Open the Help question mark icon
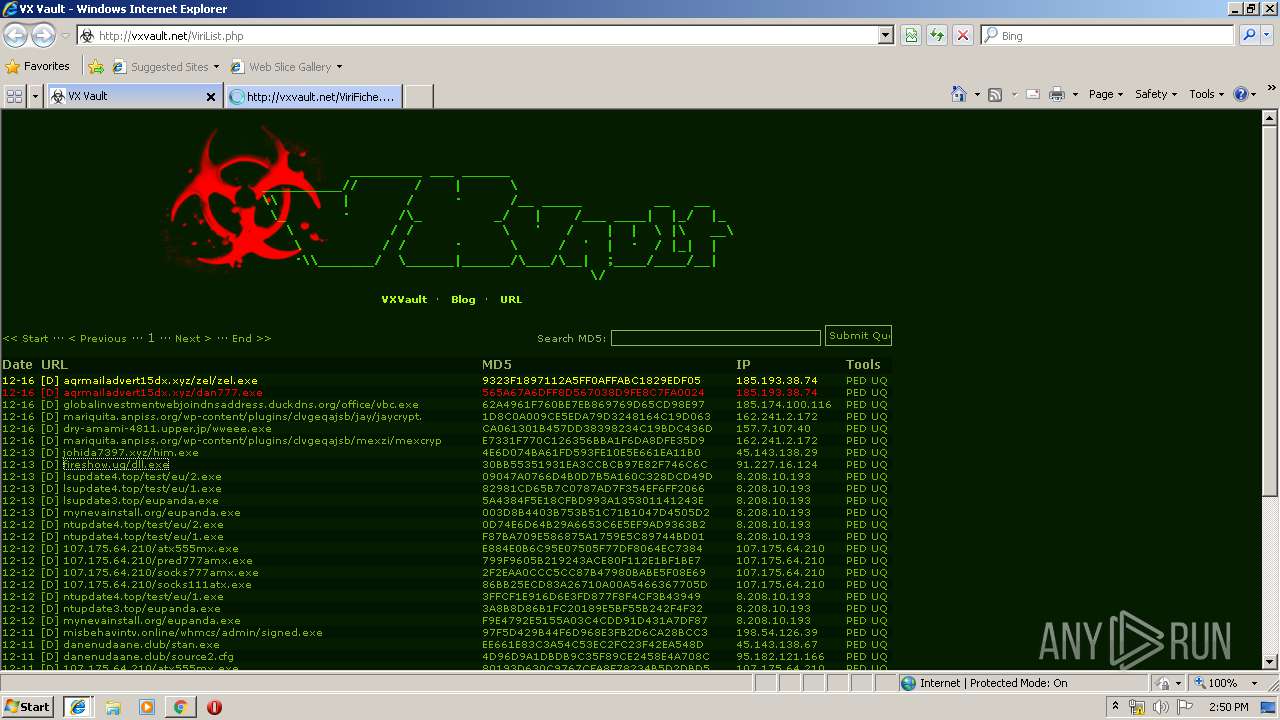The image size is (1280, 720). point(1241,94)
